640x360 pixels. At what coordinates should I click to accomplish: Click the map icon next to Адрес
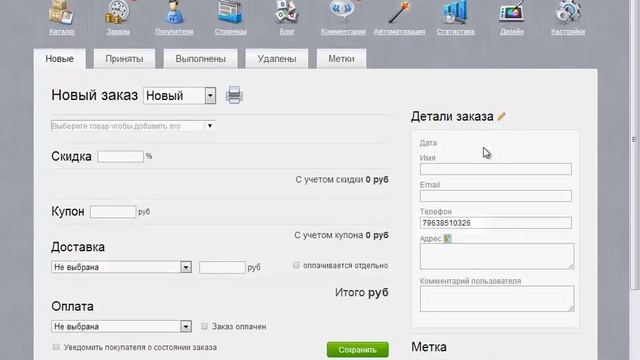(447, 238)
